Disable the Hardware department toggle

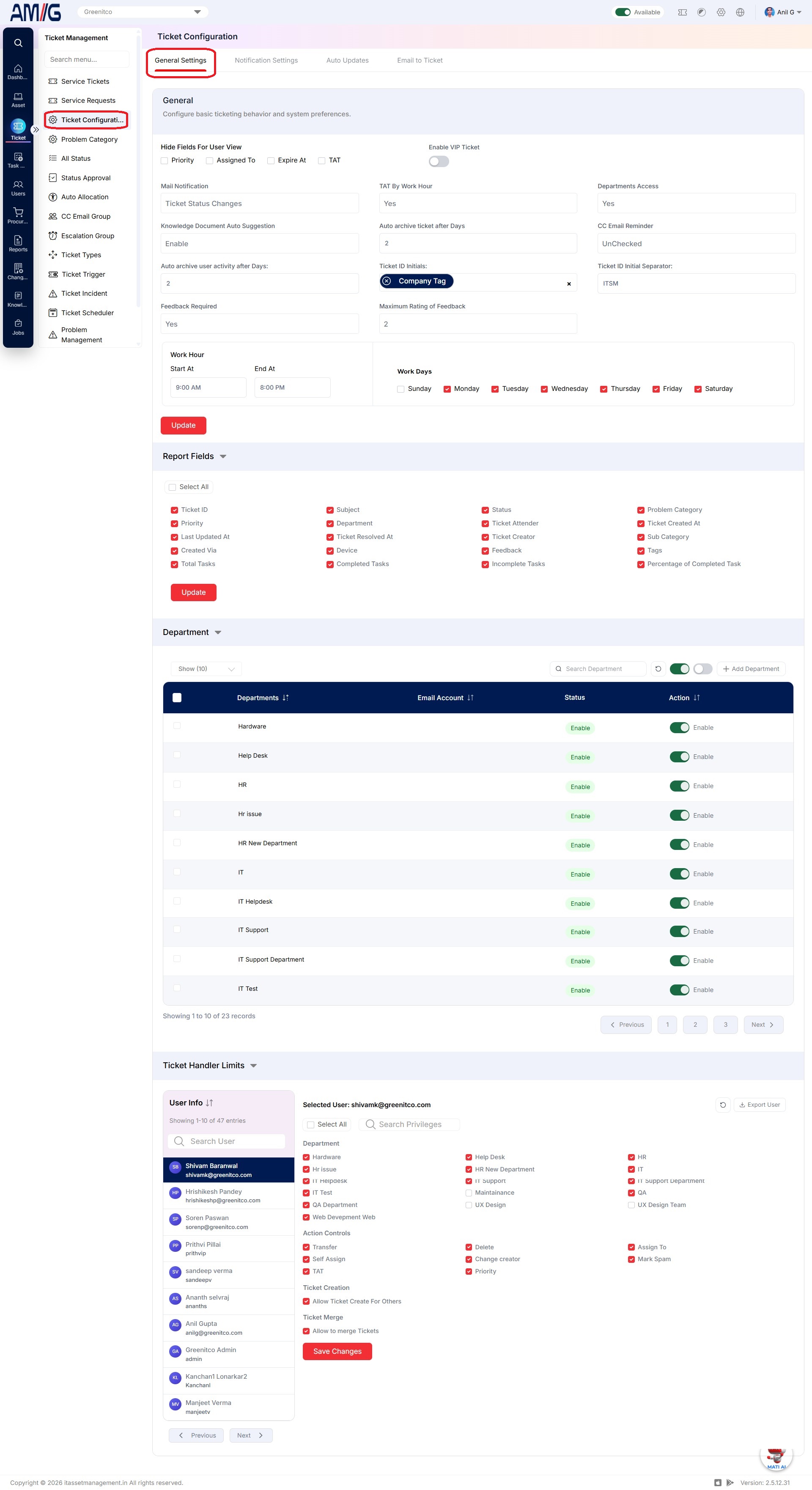click(x=679, y=728)
